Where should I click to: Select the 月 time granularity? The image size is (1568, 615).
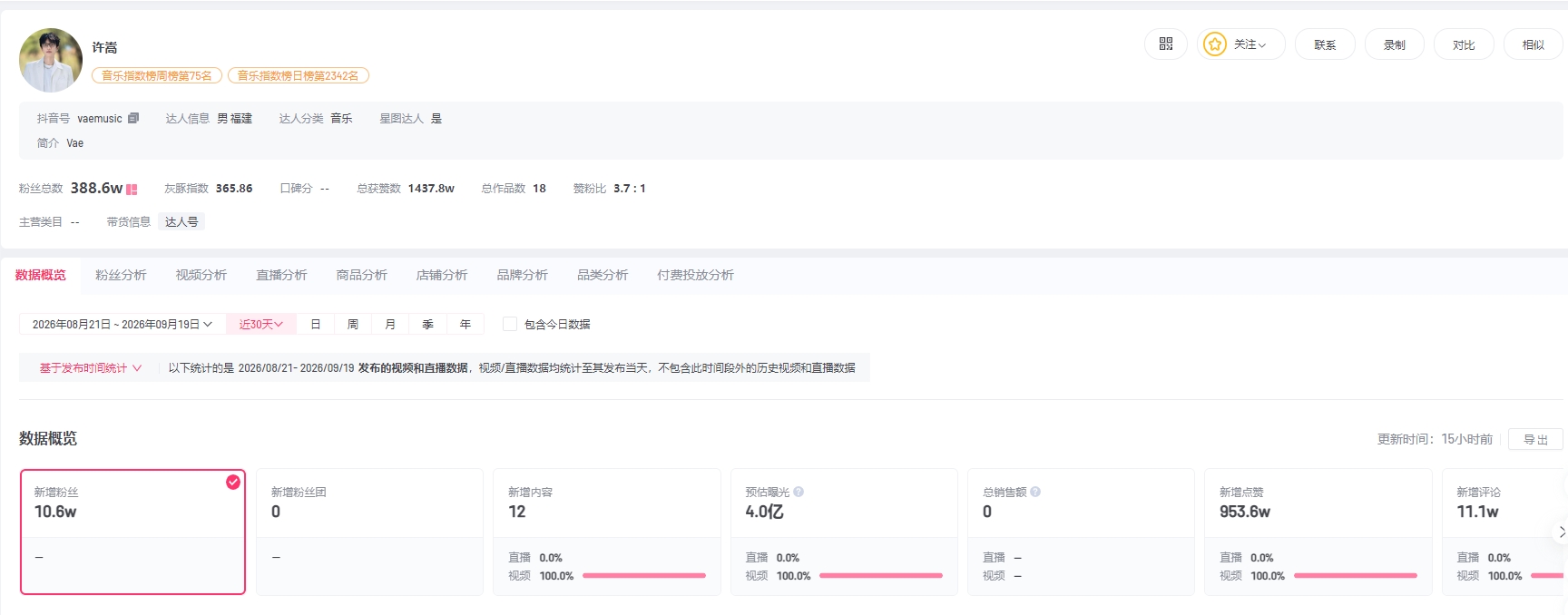(390, 324)
